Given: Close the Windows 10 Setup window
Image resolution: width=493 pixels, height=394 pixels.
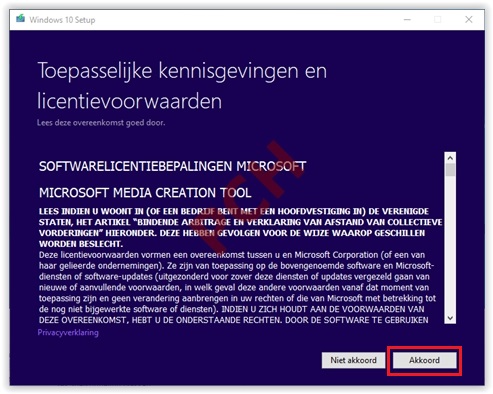Looking at the screenshot, I should click(469, 20).
